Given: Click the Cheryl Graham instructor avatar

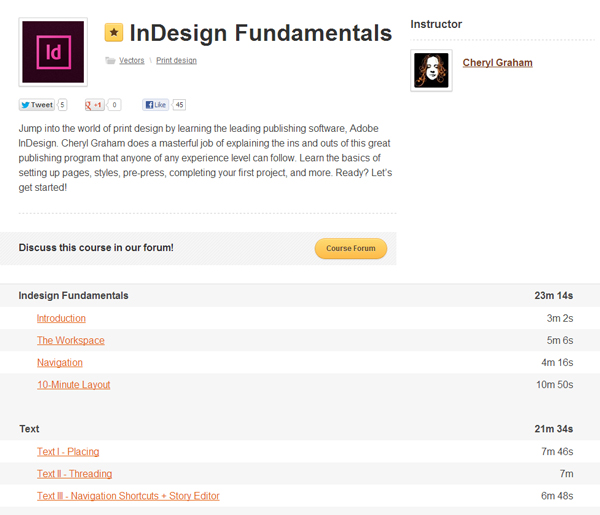Looking at the screenshot, I should tap(431, 70).
